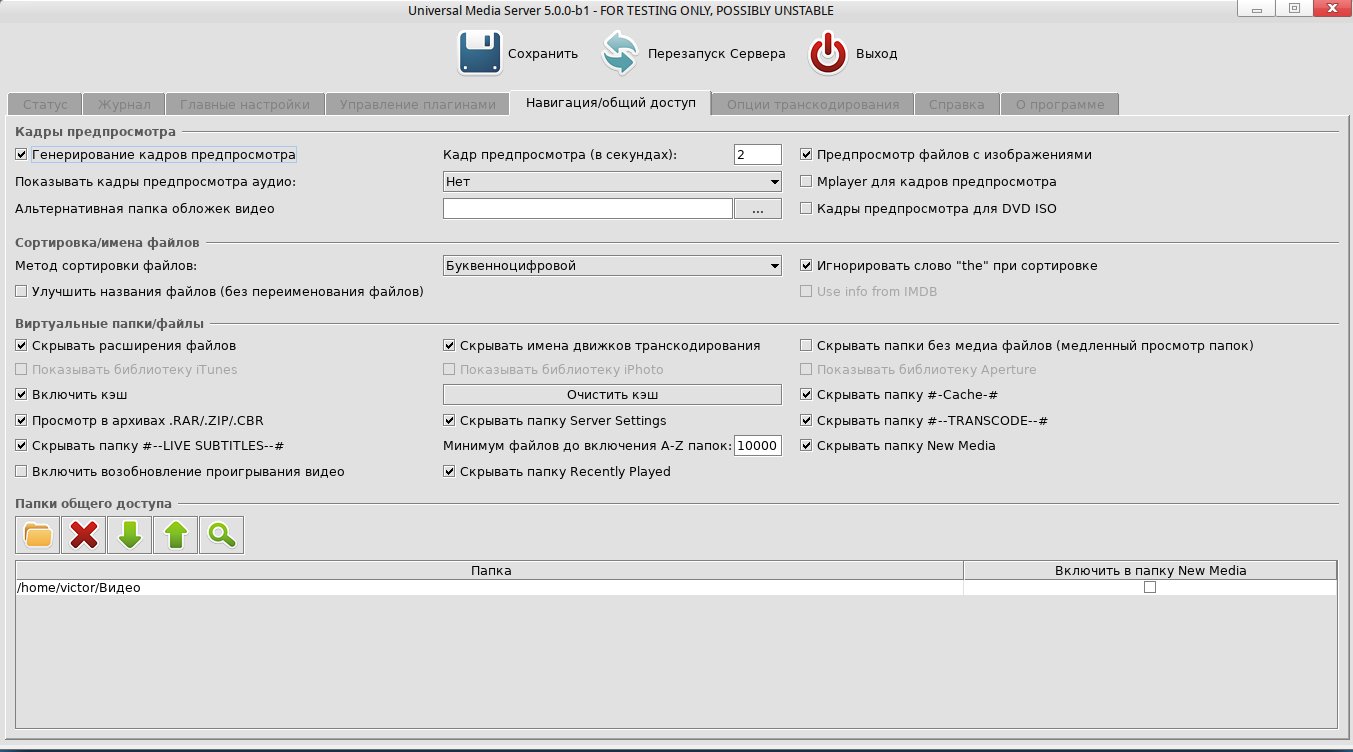Open the Управление плагинами tab
The height and width of the screenshot is (752, 1353).
click(x=417, y=104)
